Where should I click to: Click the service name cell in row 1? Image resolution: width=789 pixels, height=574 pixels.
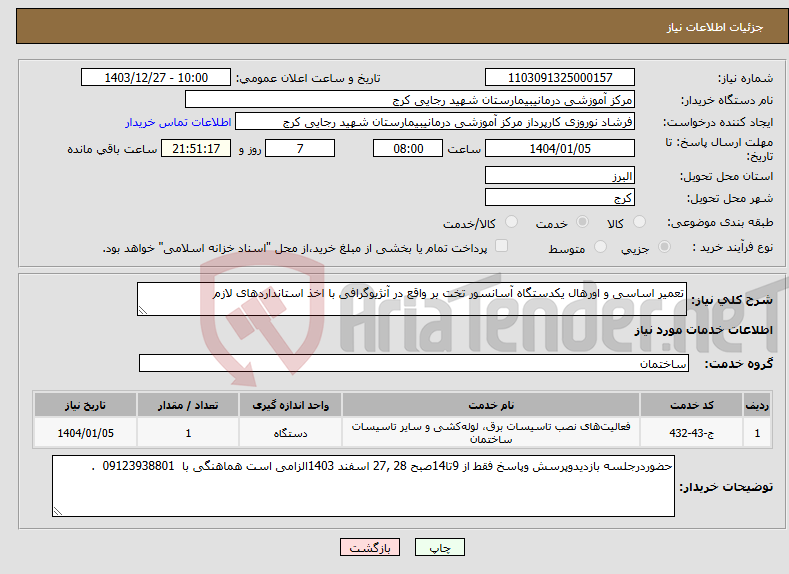pyautogui.click(x=491, y=433)
